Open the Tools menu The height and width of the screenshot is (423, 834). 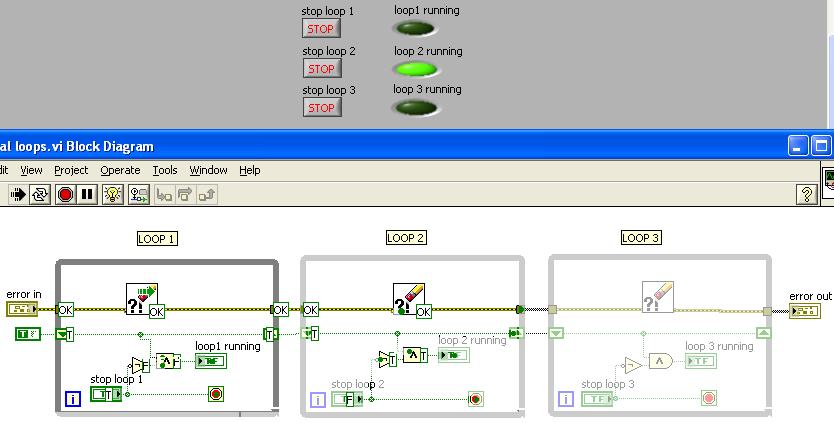pyautogui.click(x=165, y=170)
